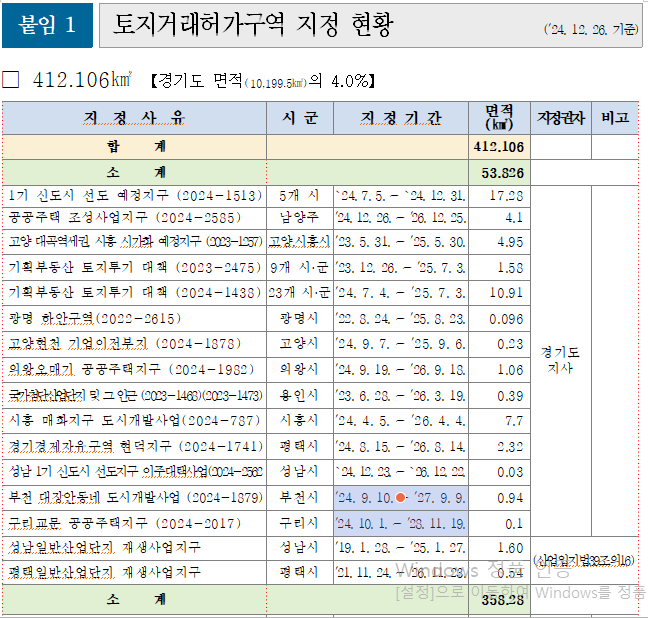
Task: Select the '지정권자' column header
Action: click(561, 118)
